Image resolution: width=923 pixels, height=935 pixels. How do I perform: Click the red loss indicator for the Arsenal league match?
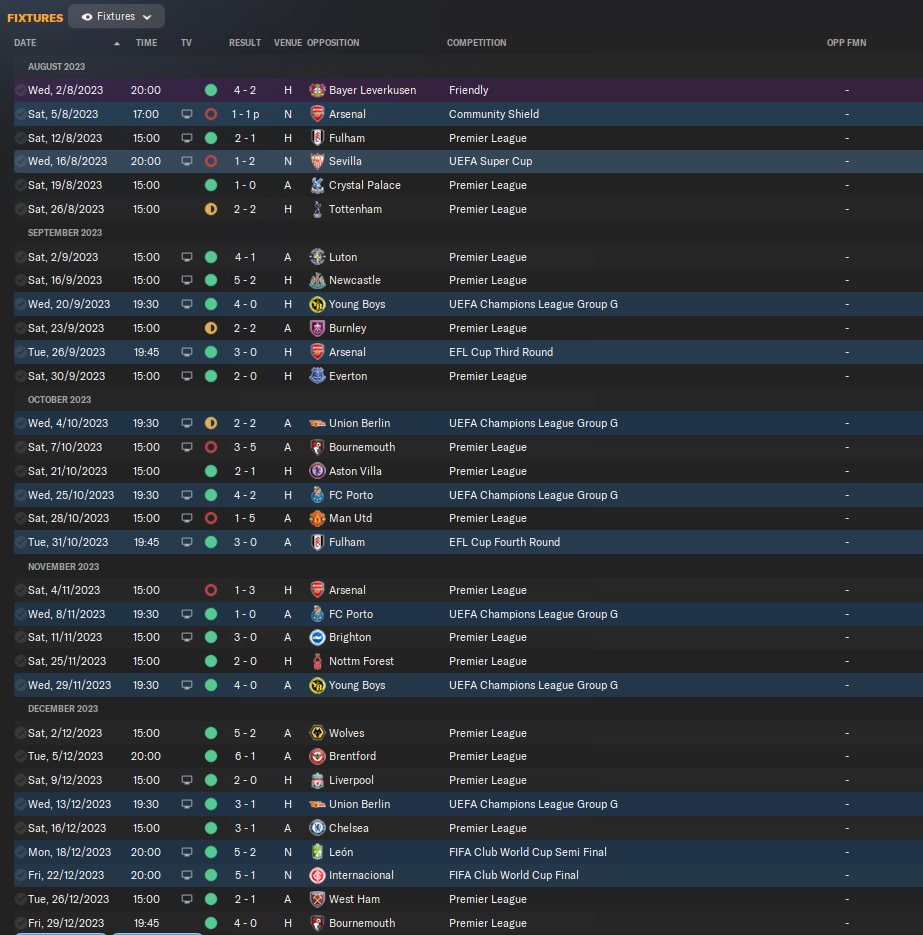pos(211,590)
